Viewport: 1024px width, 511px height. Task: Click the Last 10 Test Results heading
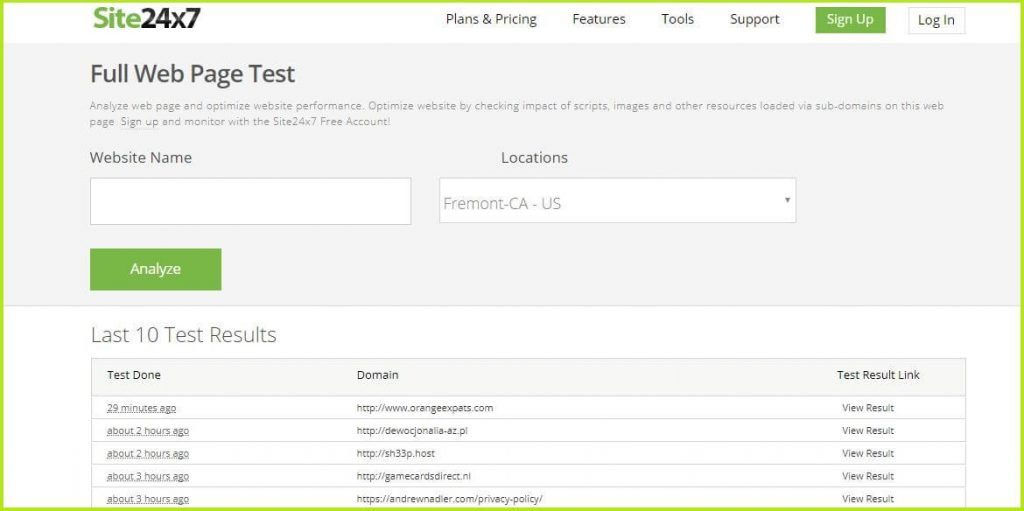[184, 335]
